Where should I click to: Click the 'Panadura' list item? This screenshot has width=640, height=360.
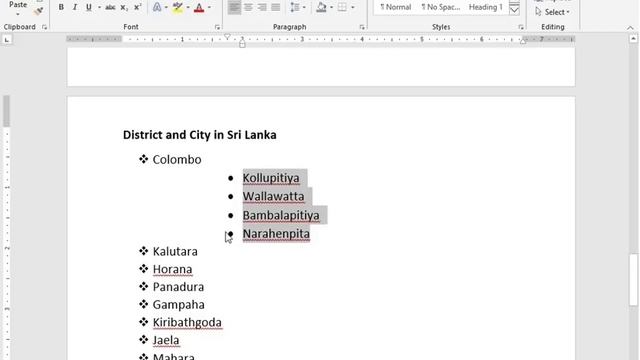[x=178, y=287]
